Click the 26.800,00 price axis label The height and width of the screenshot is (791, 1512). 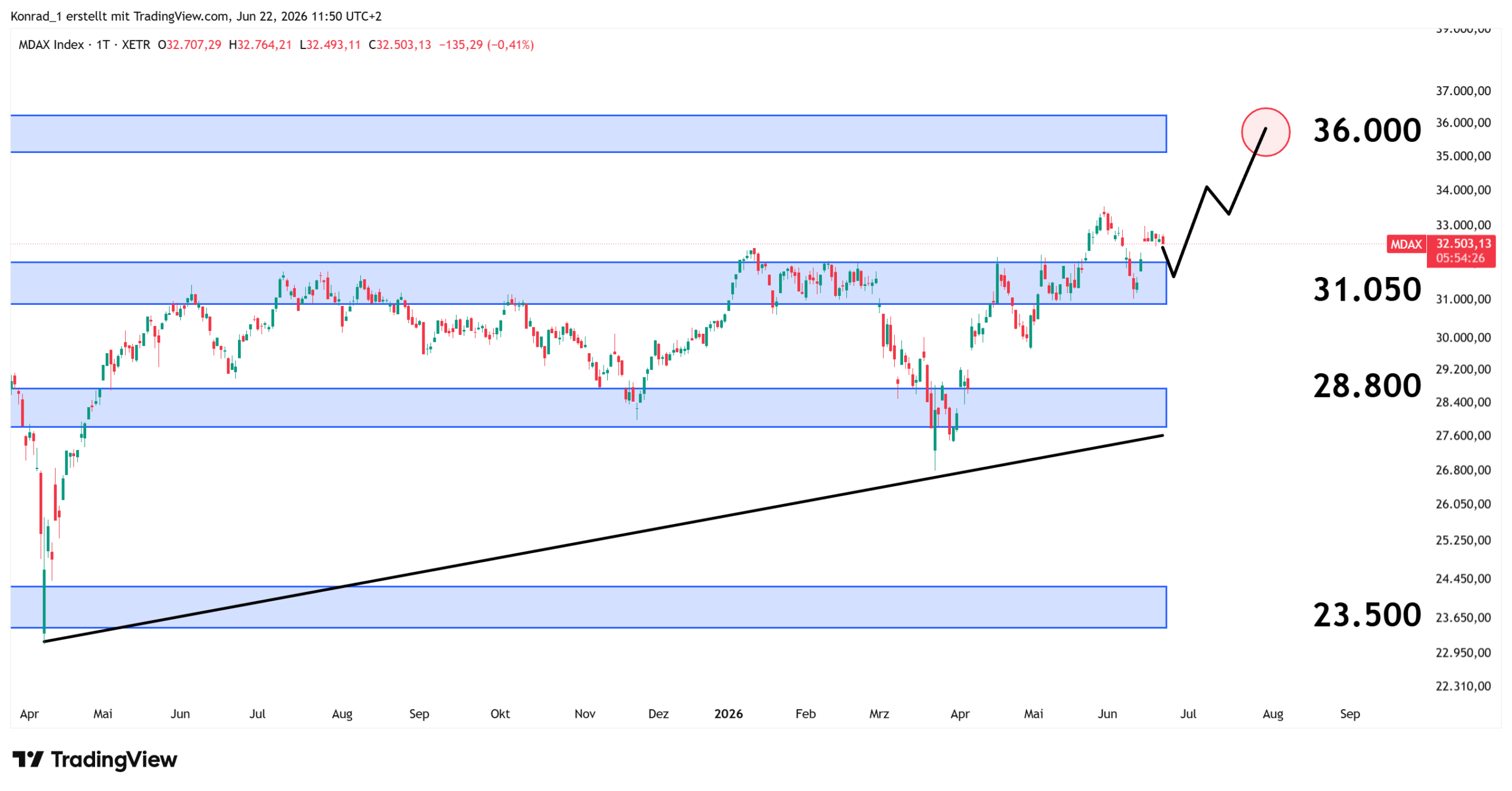(1463, 470)
